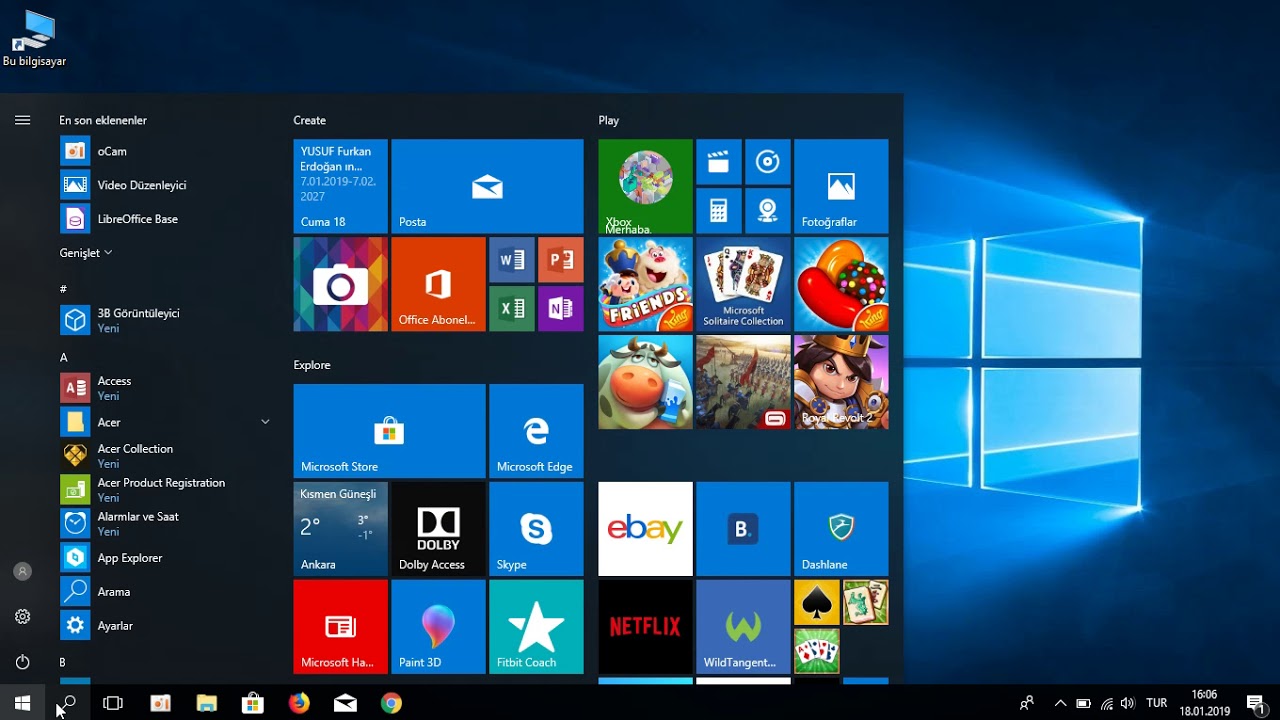Image resolution: width=1280 pixels, height=720 pixels.
Task: Open the eBay tile
Action: click(645, 529)
